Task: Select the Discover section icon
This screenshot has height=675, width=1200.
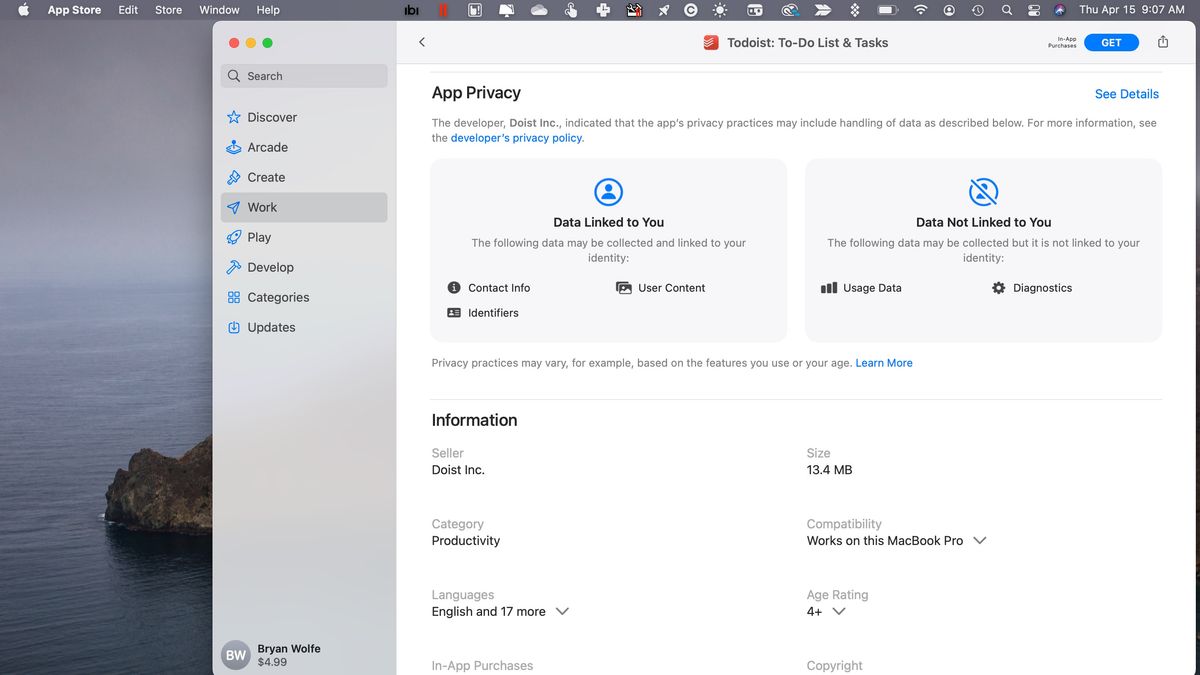Action: coord(234,117)
